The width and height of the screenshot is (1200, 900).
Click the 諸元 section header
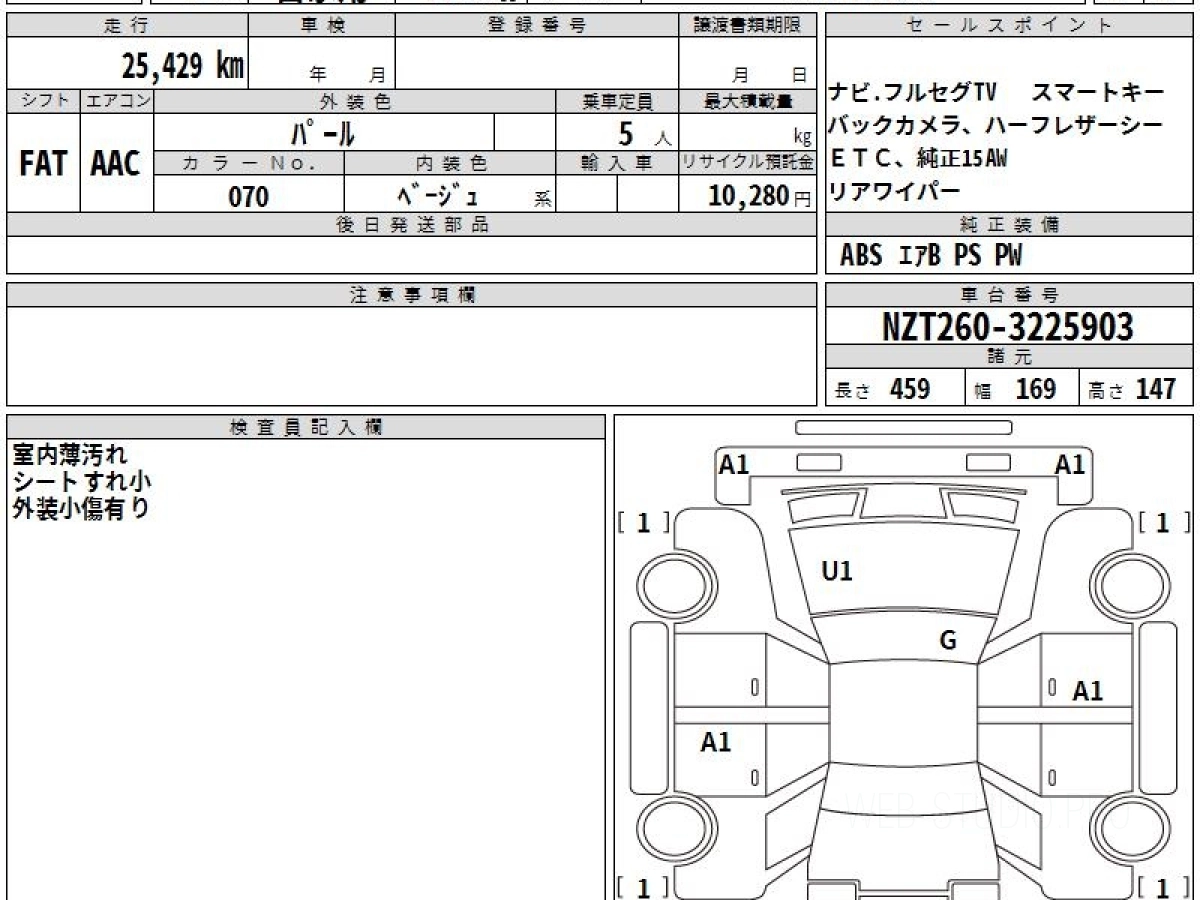click(x=1010, y=357)
